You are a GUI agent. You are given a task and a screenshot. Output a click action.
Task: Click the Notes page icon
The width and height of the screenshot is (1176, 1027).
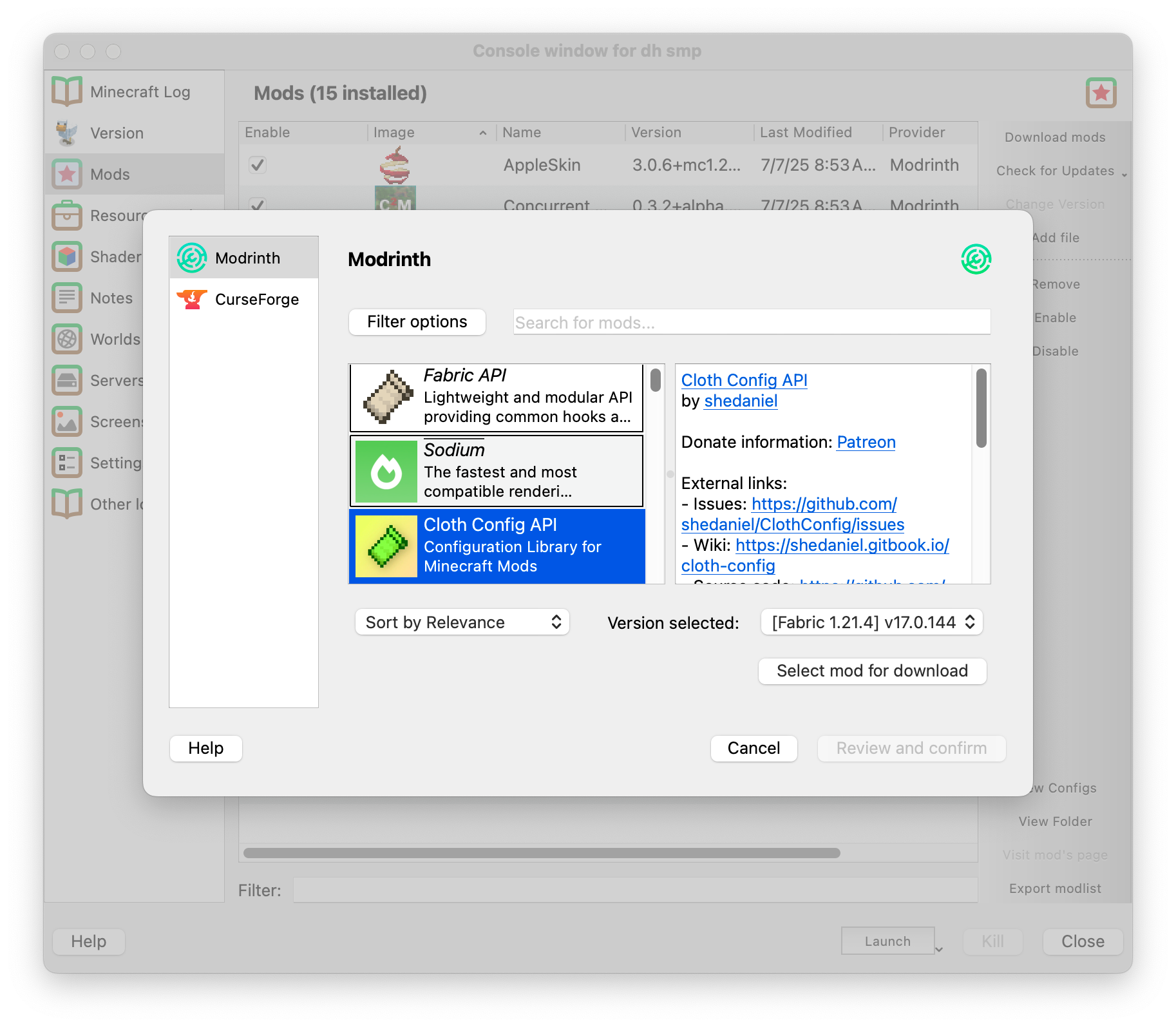pos(67,298)
